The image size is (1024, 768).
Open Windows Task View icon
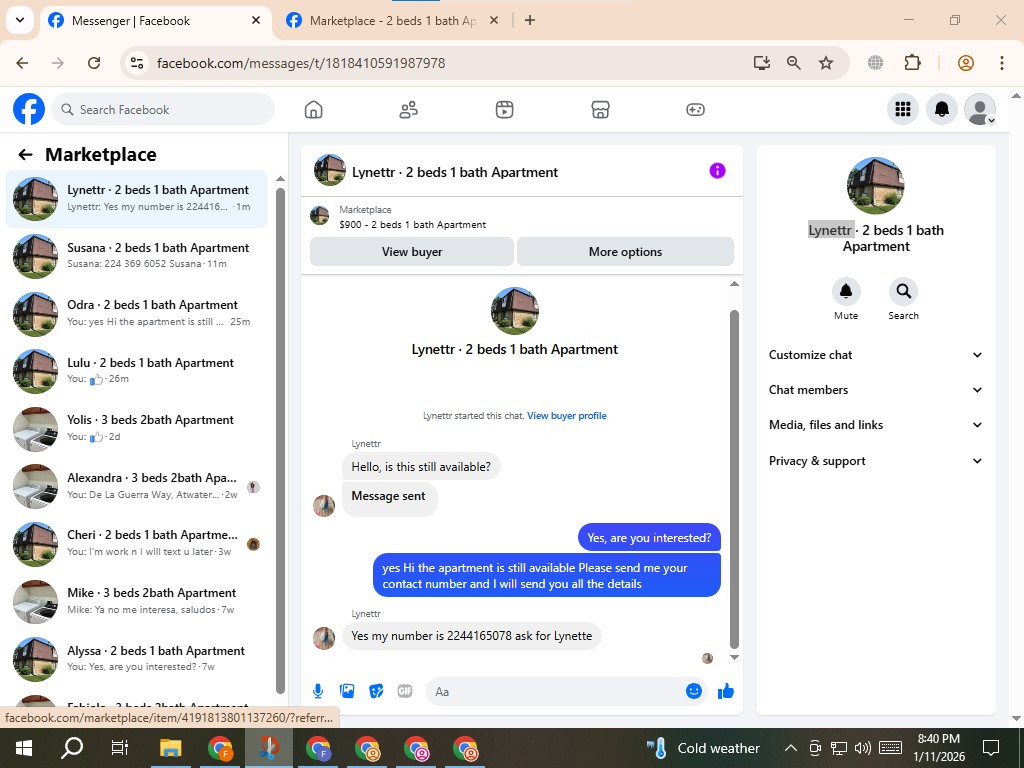[120, 748]
